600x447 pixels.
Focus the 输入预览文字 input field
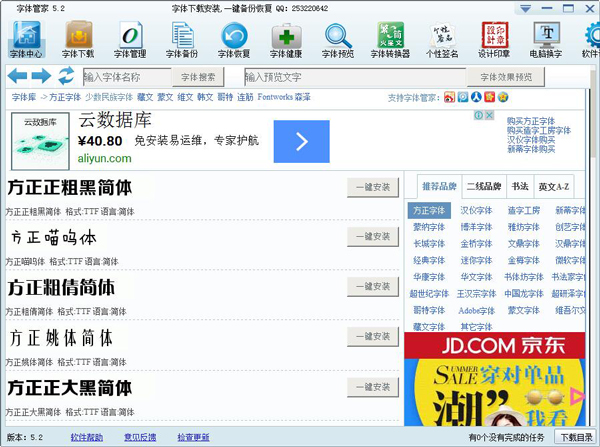[x=355, y=77]
